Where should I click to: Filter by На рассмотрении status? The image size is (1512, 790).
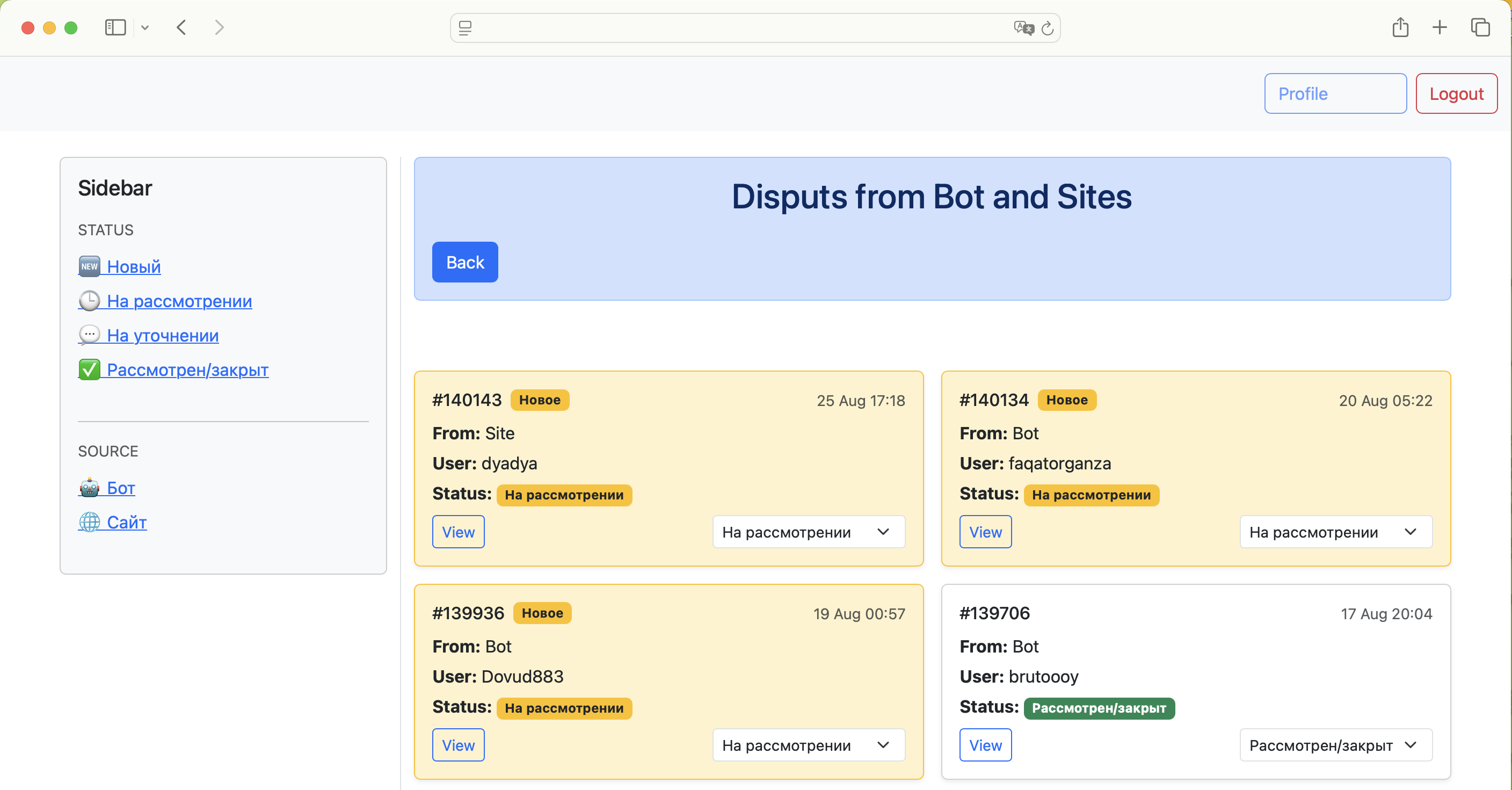click(179, 301)
